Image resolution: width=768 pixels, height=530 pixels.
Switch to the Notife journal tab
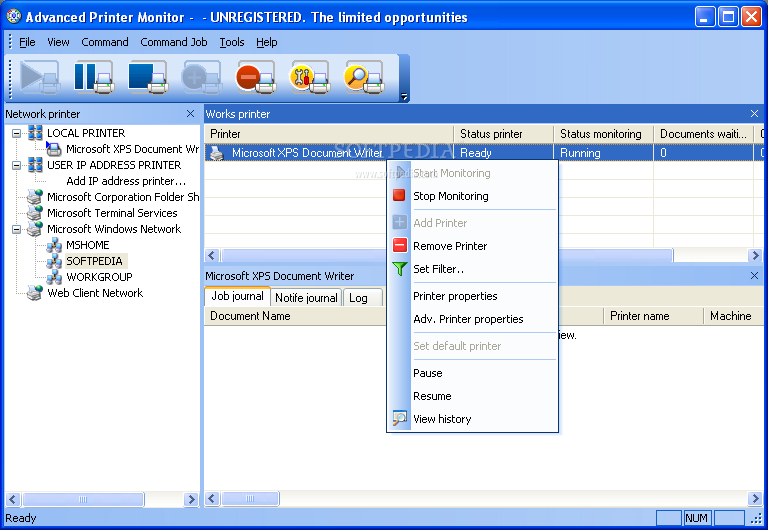[306, 297]
